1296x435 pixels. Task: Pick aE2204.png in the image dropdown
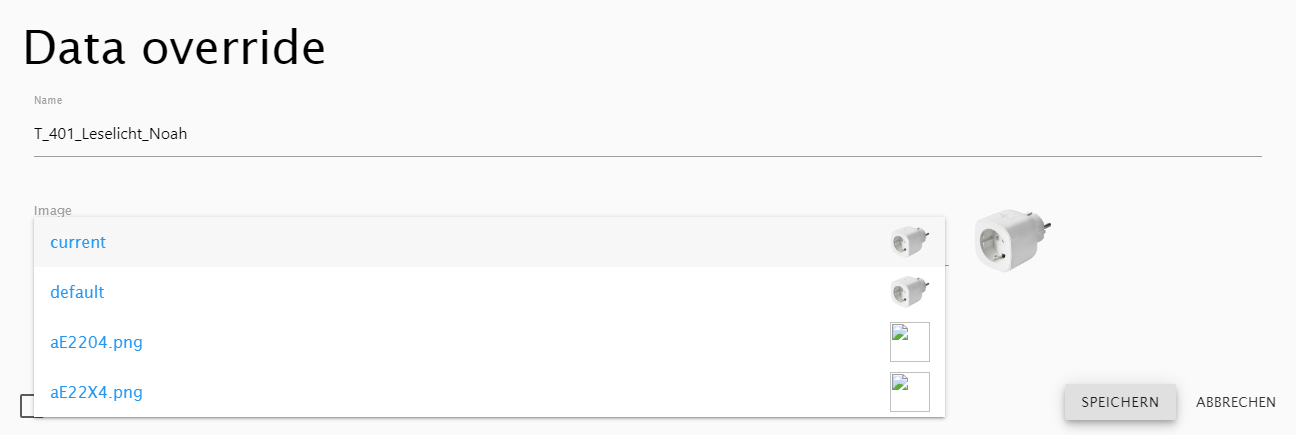[x=96, y=342]
